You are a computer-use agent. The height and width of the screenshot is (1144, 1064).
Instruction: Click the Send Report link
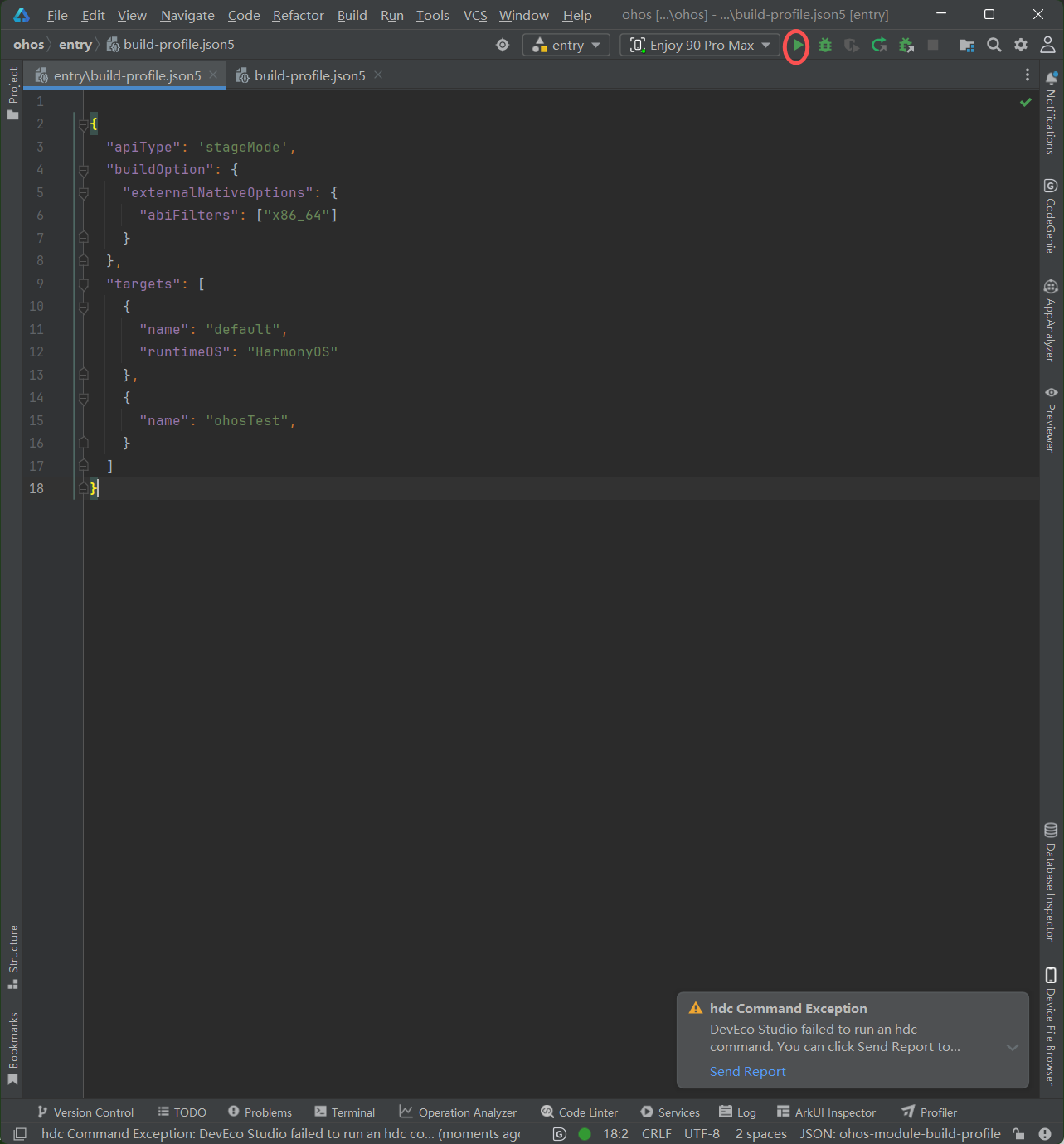pyautogui.click(x=748, y=1071)
